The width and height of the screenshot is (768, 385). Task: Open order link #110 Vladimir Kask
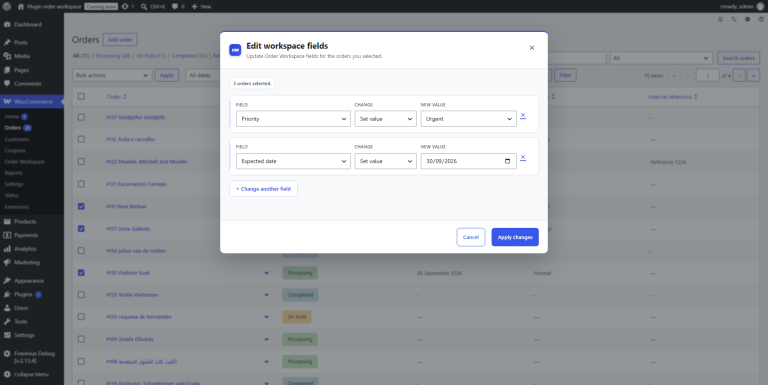point(128,273)
